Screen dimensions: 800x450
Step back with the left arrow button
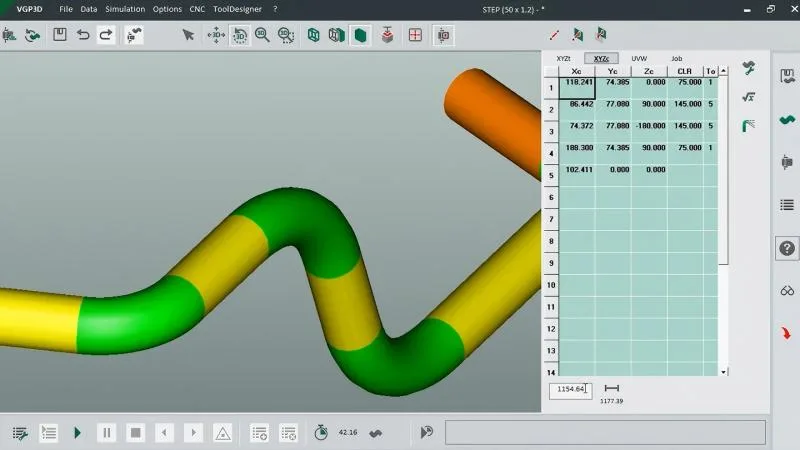164,433
